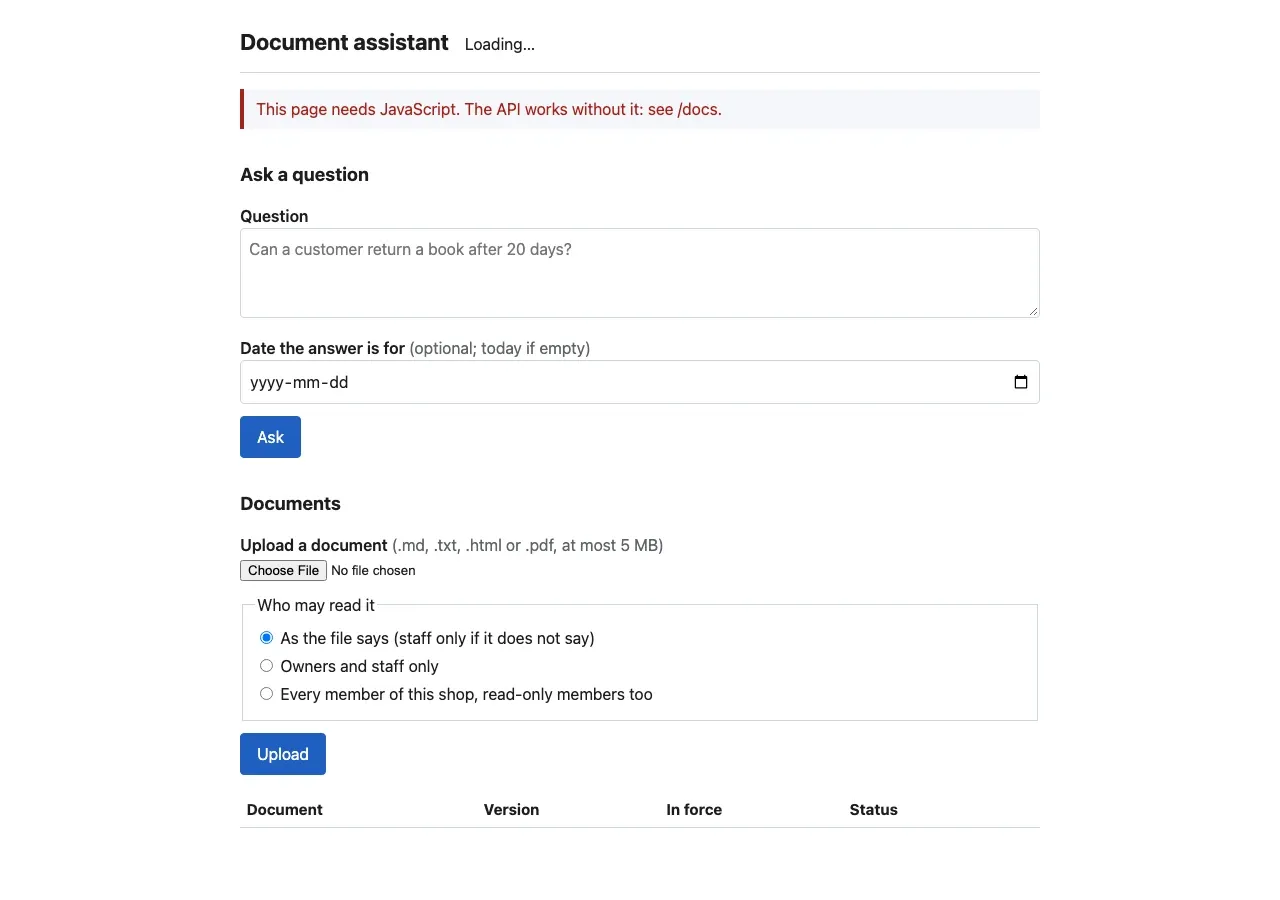This screenshot has width=1280, height=900.
Task: Select 'As the file says' radio option
Action: 266,638
